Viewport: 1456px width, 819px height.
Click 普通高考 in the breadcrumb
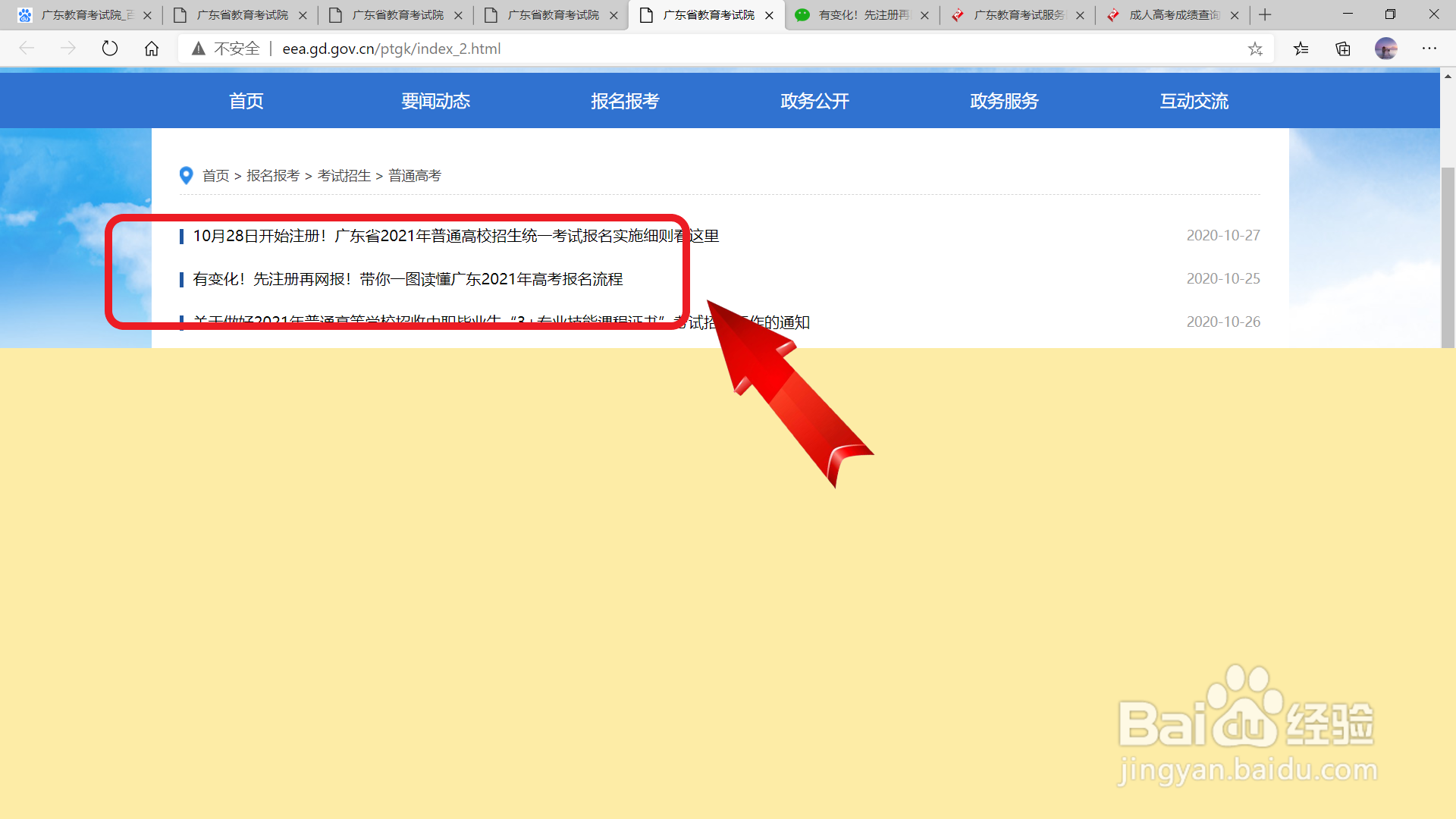click(415, 176)
